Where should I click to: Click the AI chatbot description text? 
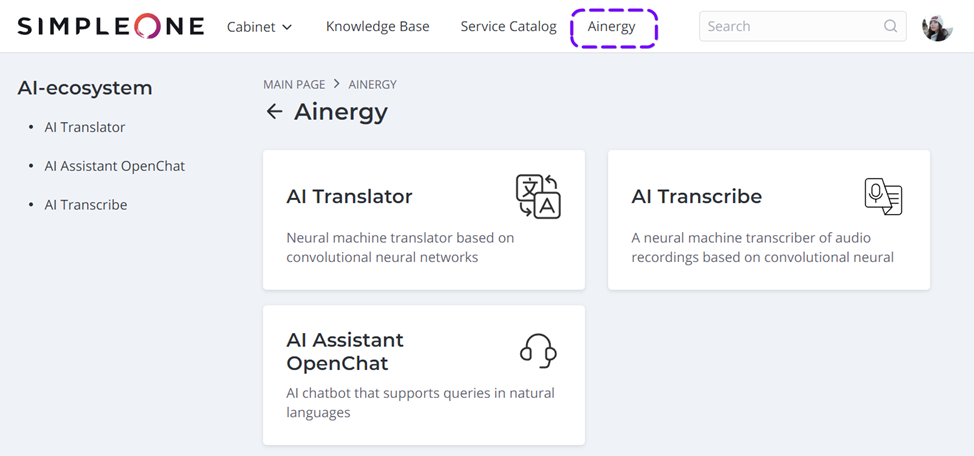point(420,403)
